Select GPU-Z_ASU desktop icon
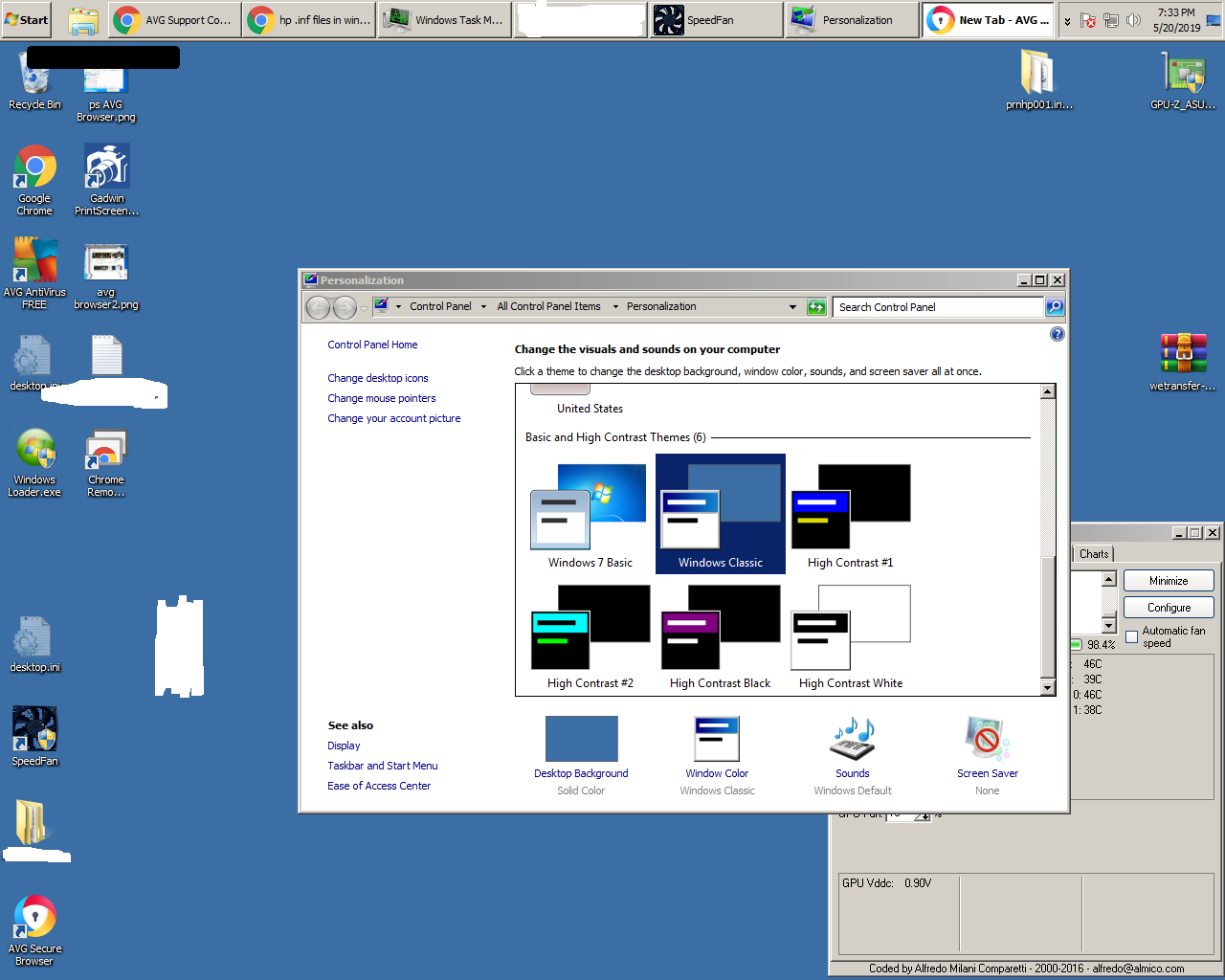1225x980 pixels. point(1183,80)
